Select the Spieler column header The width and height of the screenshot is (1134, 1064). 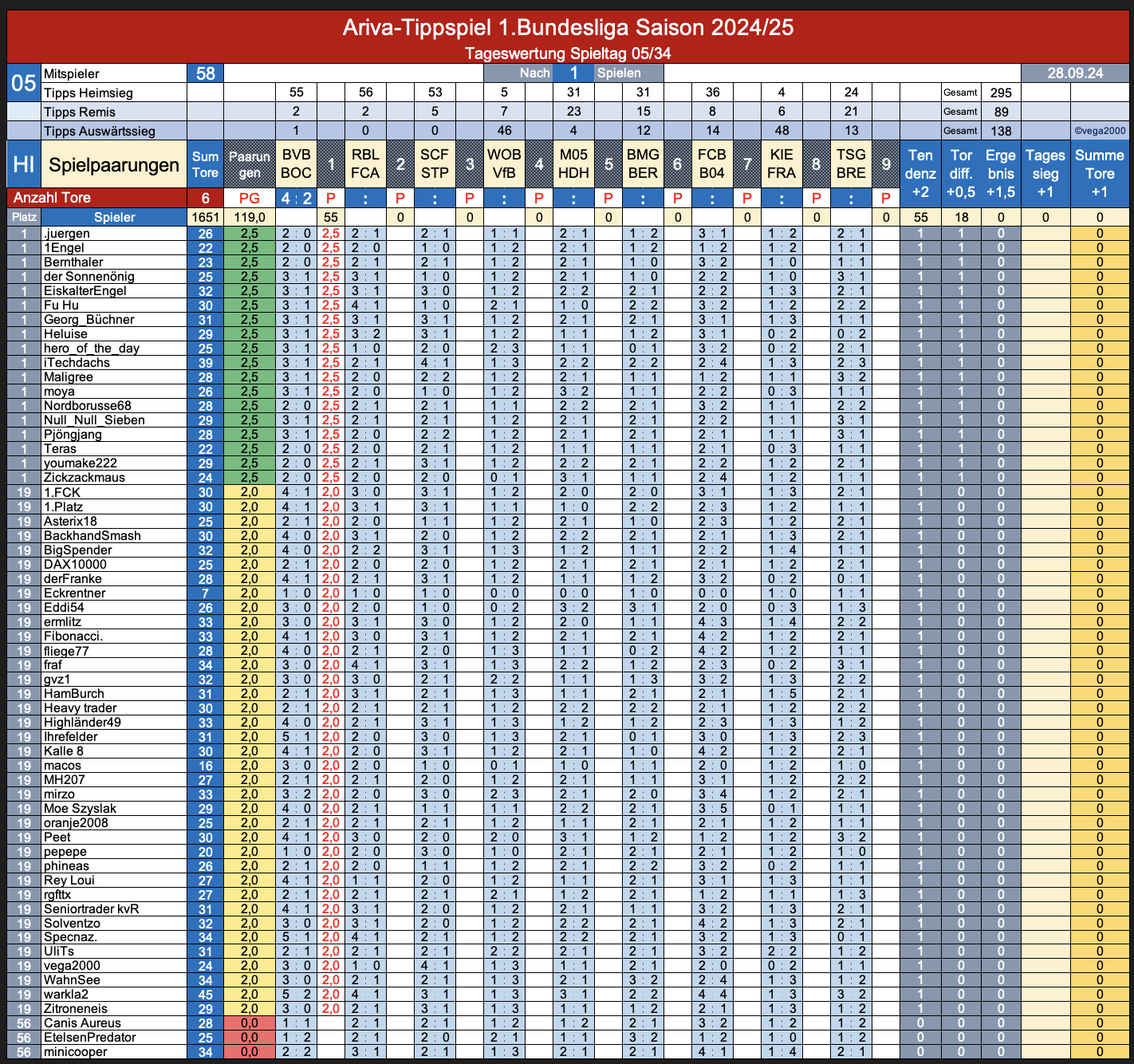click(x=114, y=217)
